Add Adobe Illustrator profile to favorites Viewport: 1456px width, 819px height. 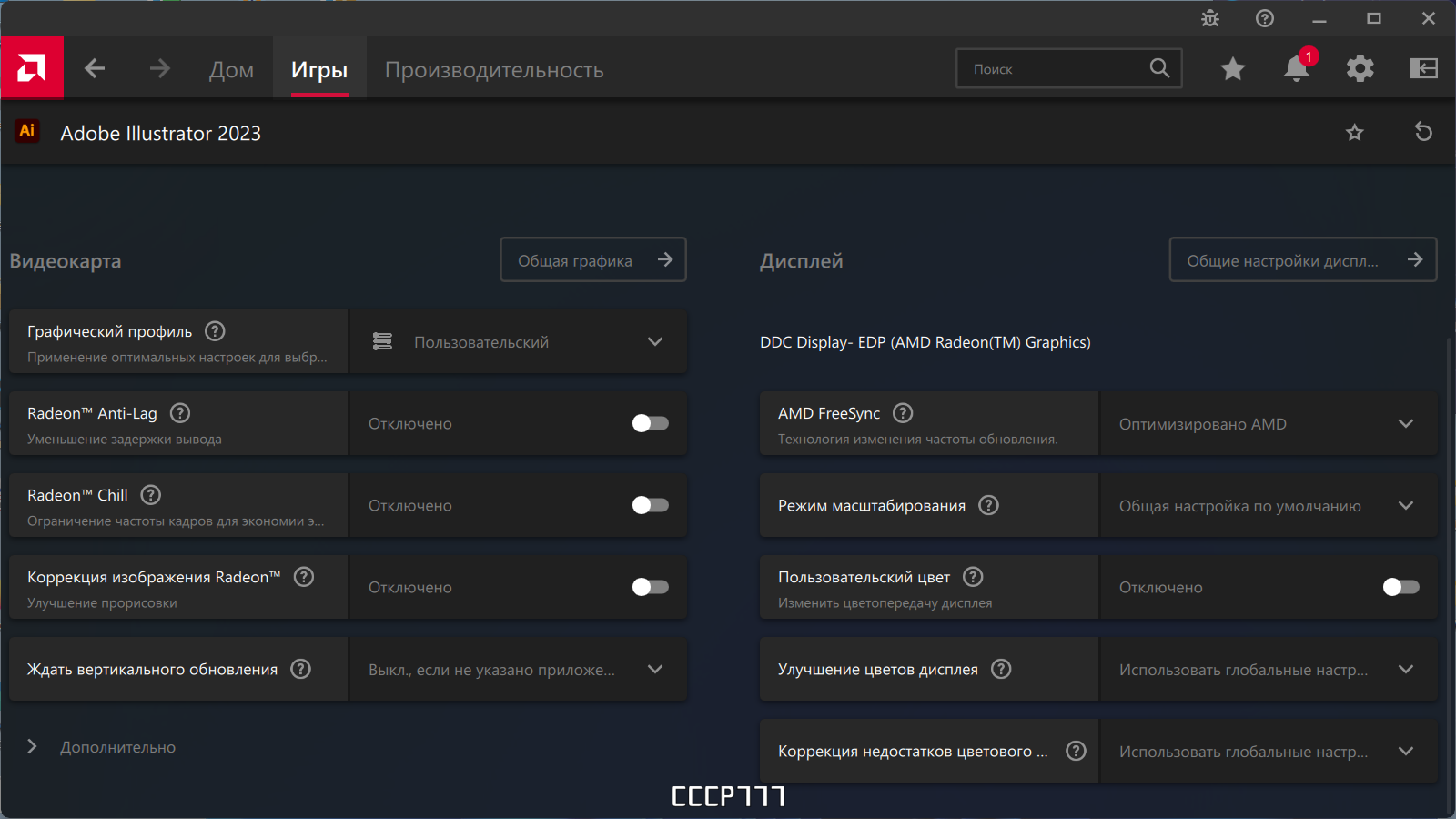[x=1355, y=133]
